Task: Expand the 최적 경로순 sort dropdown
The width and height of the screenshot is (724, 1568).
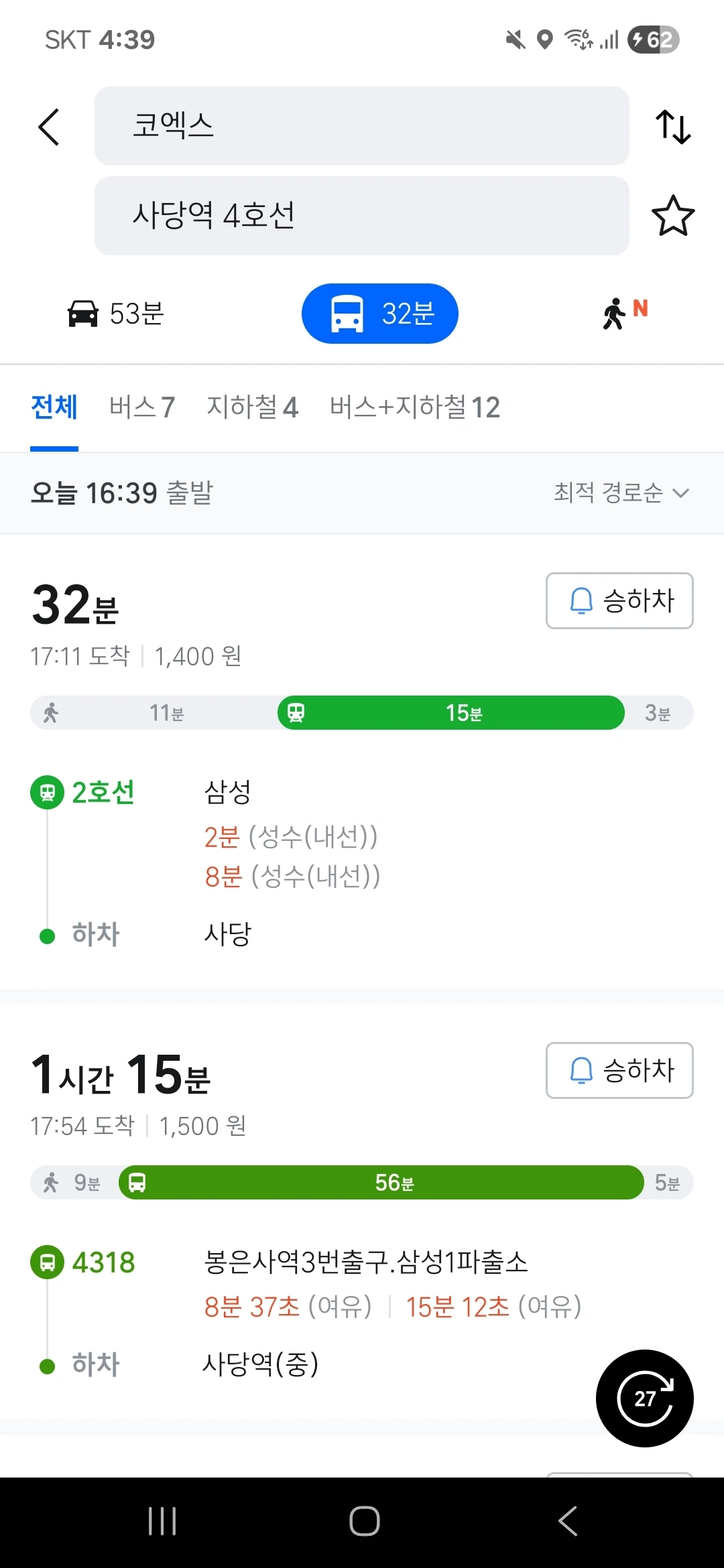Action: tap(621, 493)
